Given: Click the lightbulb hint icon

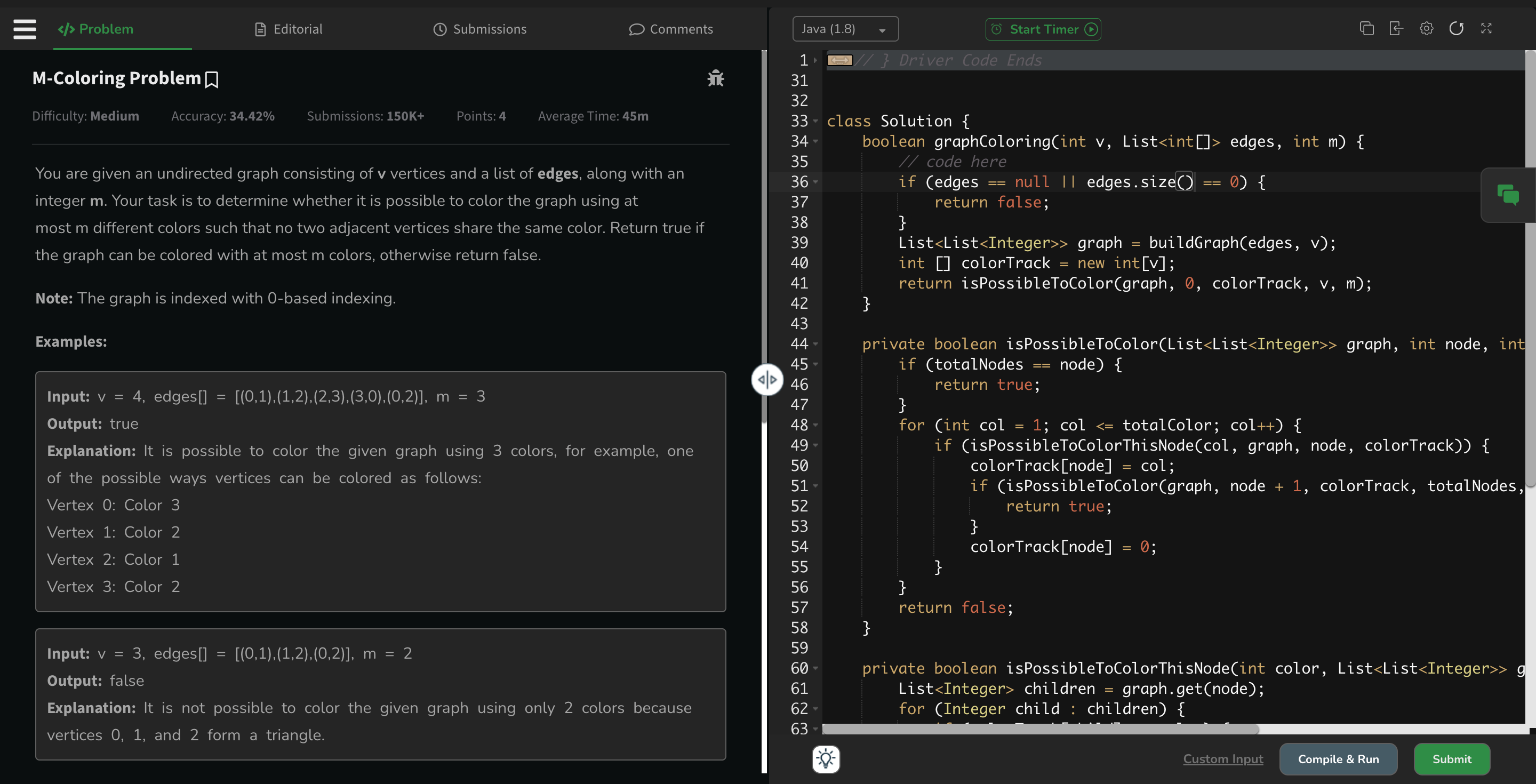Looking at the screenshot, I should (x=826, y=758).
